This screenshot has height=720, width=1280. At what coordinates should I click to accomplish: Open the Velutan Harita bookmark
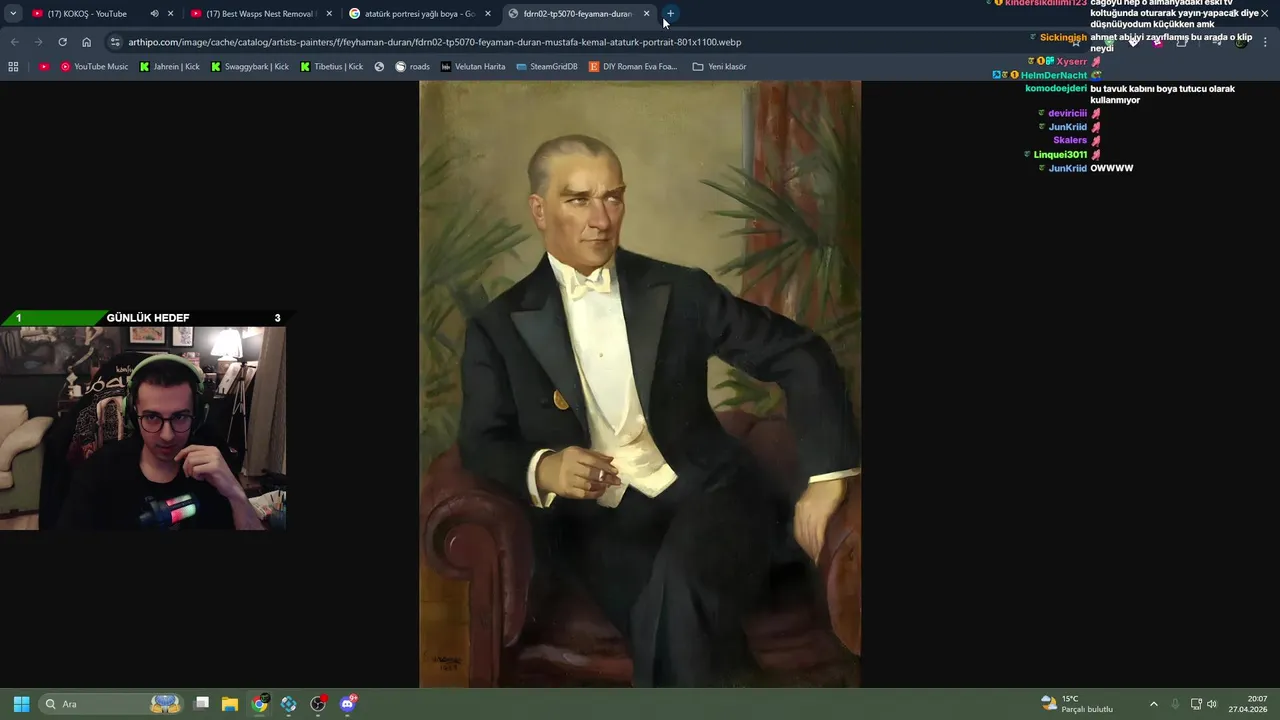point(473,67)
